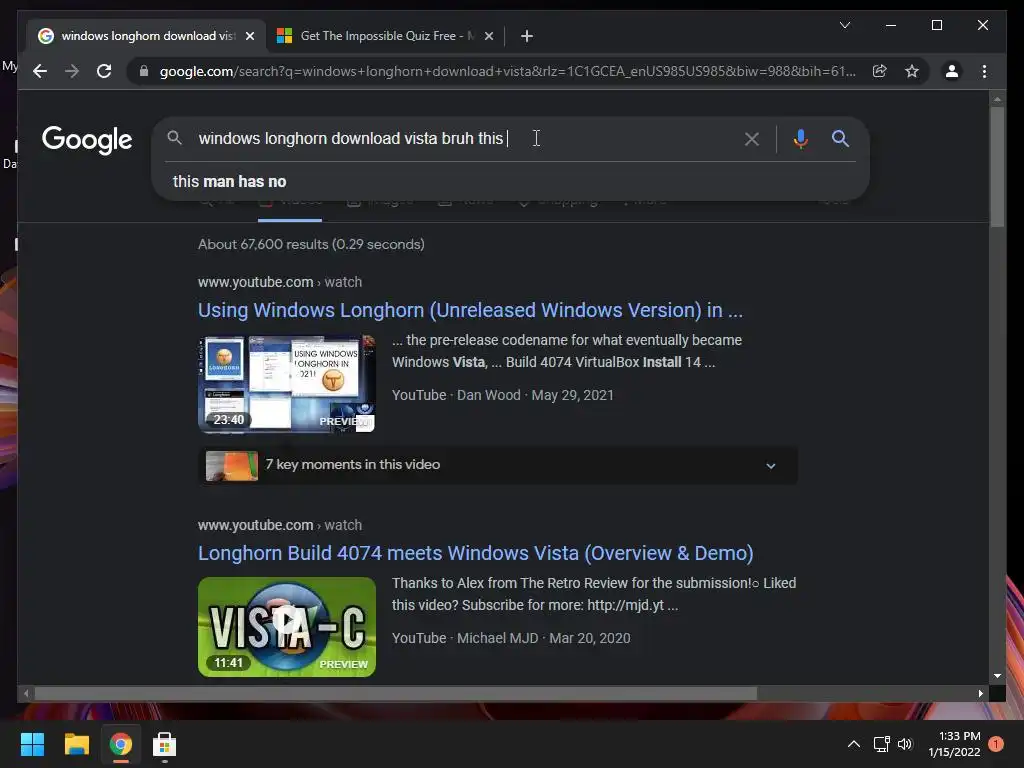1024x768 pixels.
Task: Open Microsoft Store from taskbar
Action: (164, 744)
